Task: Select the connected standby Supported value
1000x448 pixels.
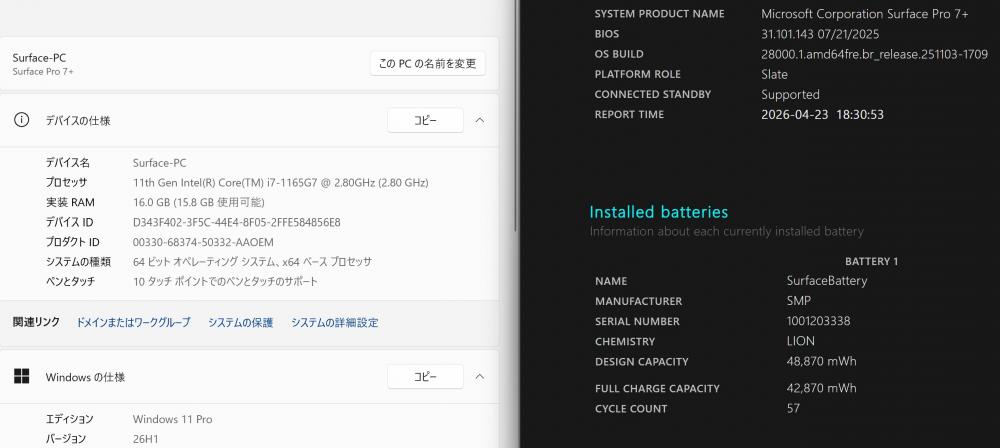Action: pos(790,94)
